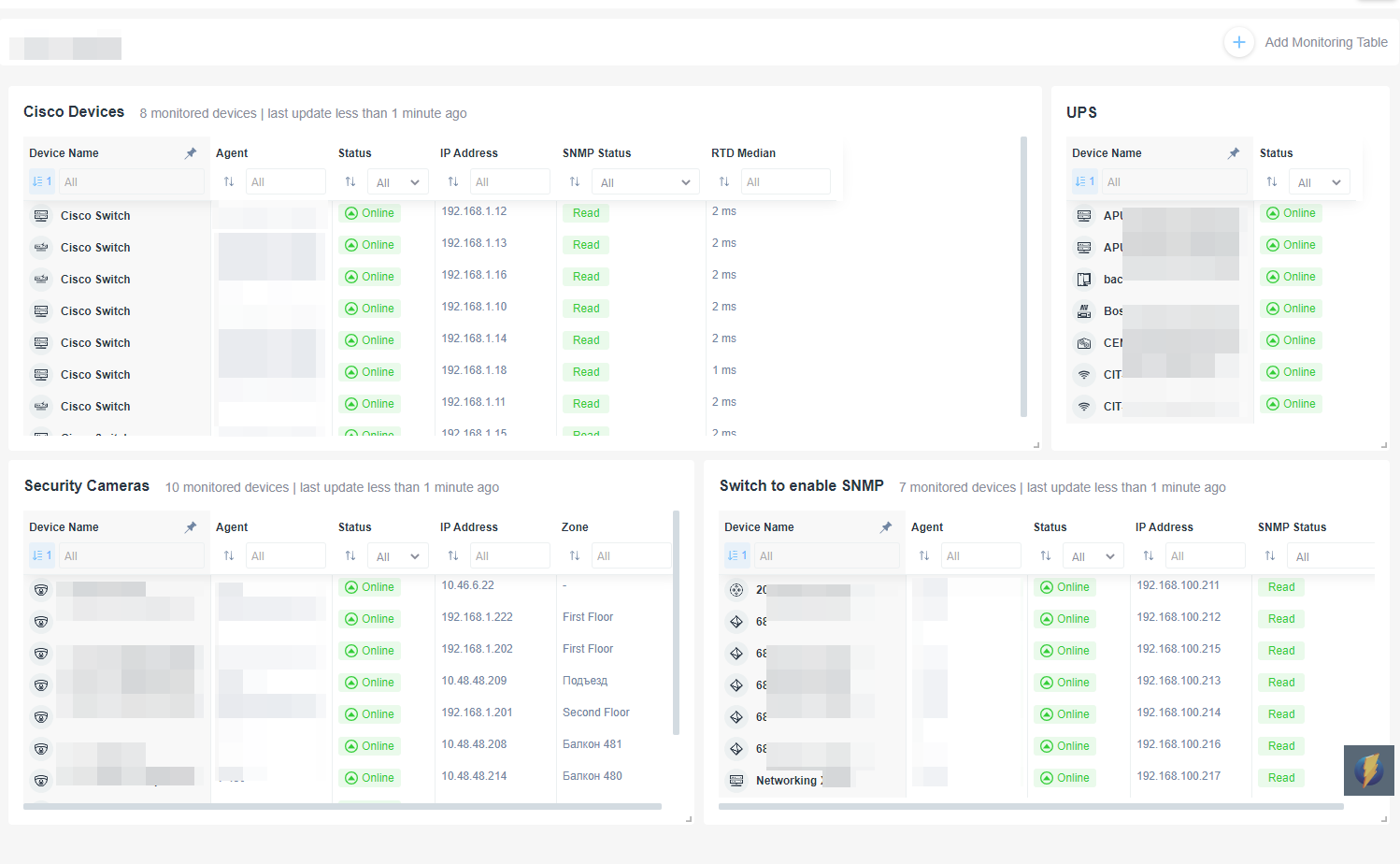Click the lightning bolt icon in the bottom right corner
The image size is (1400, 864).
click(x=1368, y=770)
